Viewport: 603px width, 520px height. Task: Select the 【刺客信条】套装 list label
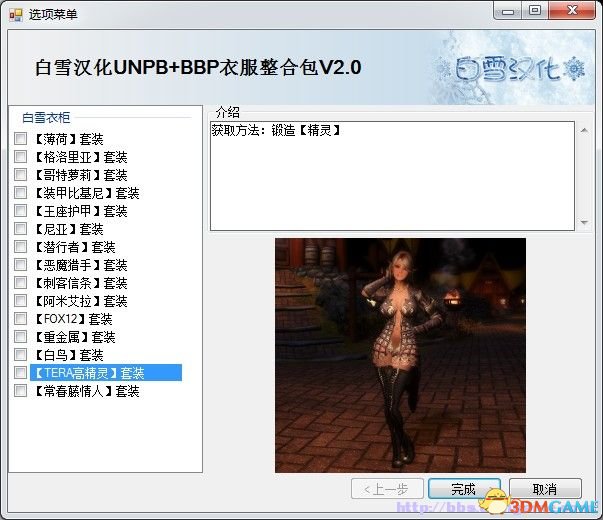(81, 283)
